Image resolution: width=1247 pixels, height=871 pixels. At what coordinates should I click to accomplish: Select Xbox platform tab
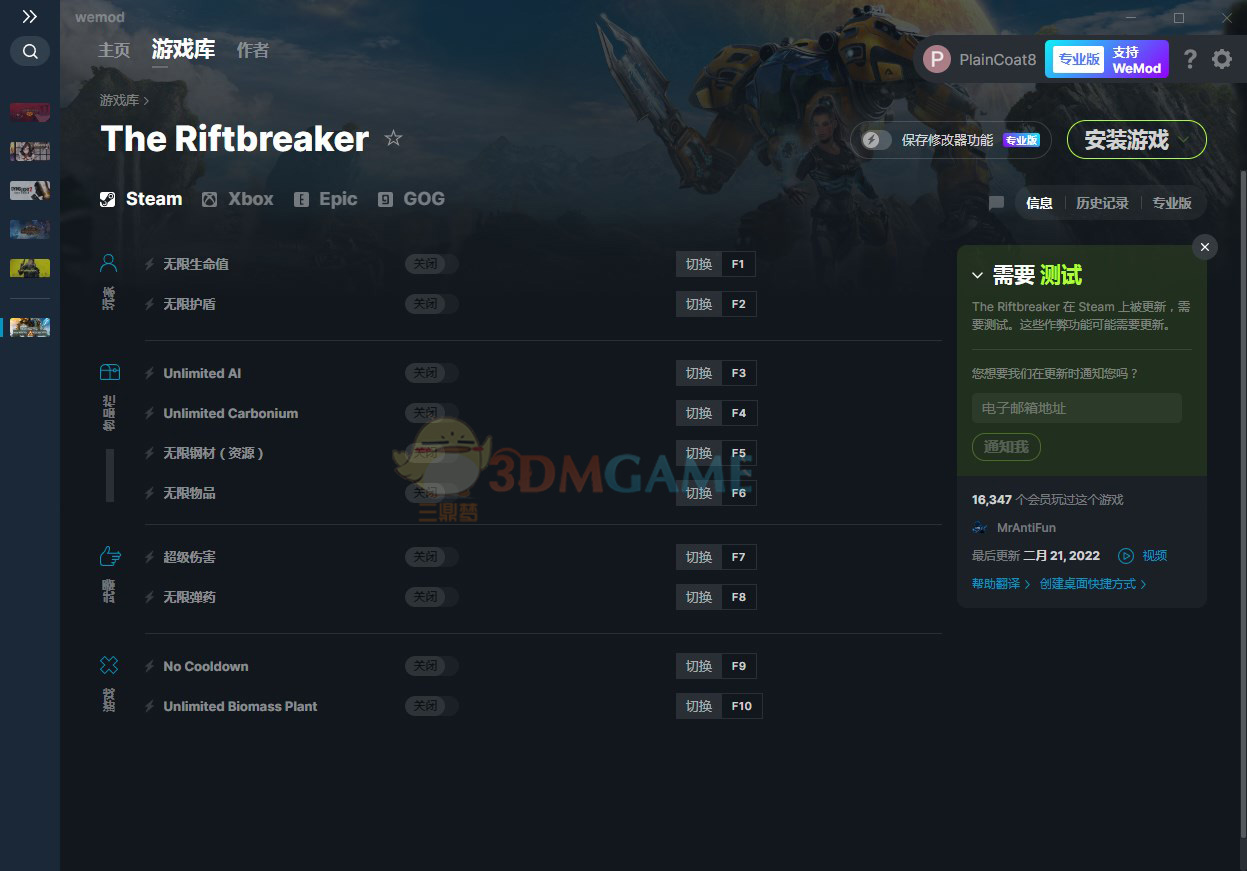[238, 199]
